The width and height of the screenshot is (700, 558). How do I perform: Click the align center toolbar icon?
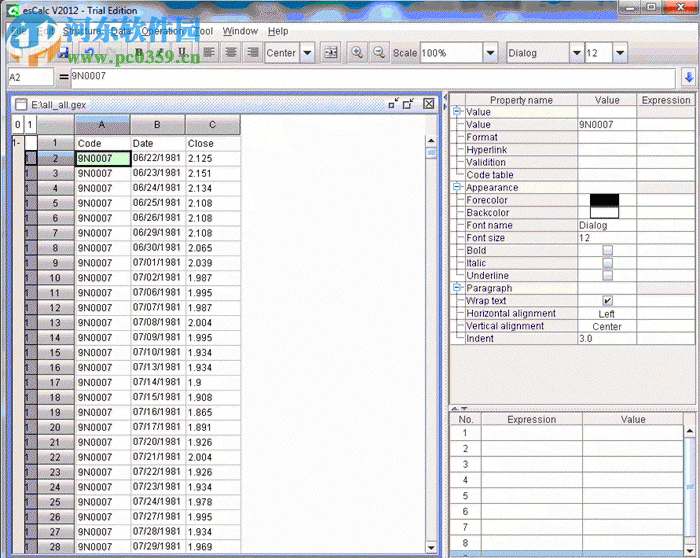[x=231, y=52]
